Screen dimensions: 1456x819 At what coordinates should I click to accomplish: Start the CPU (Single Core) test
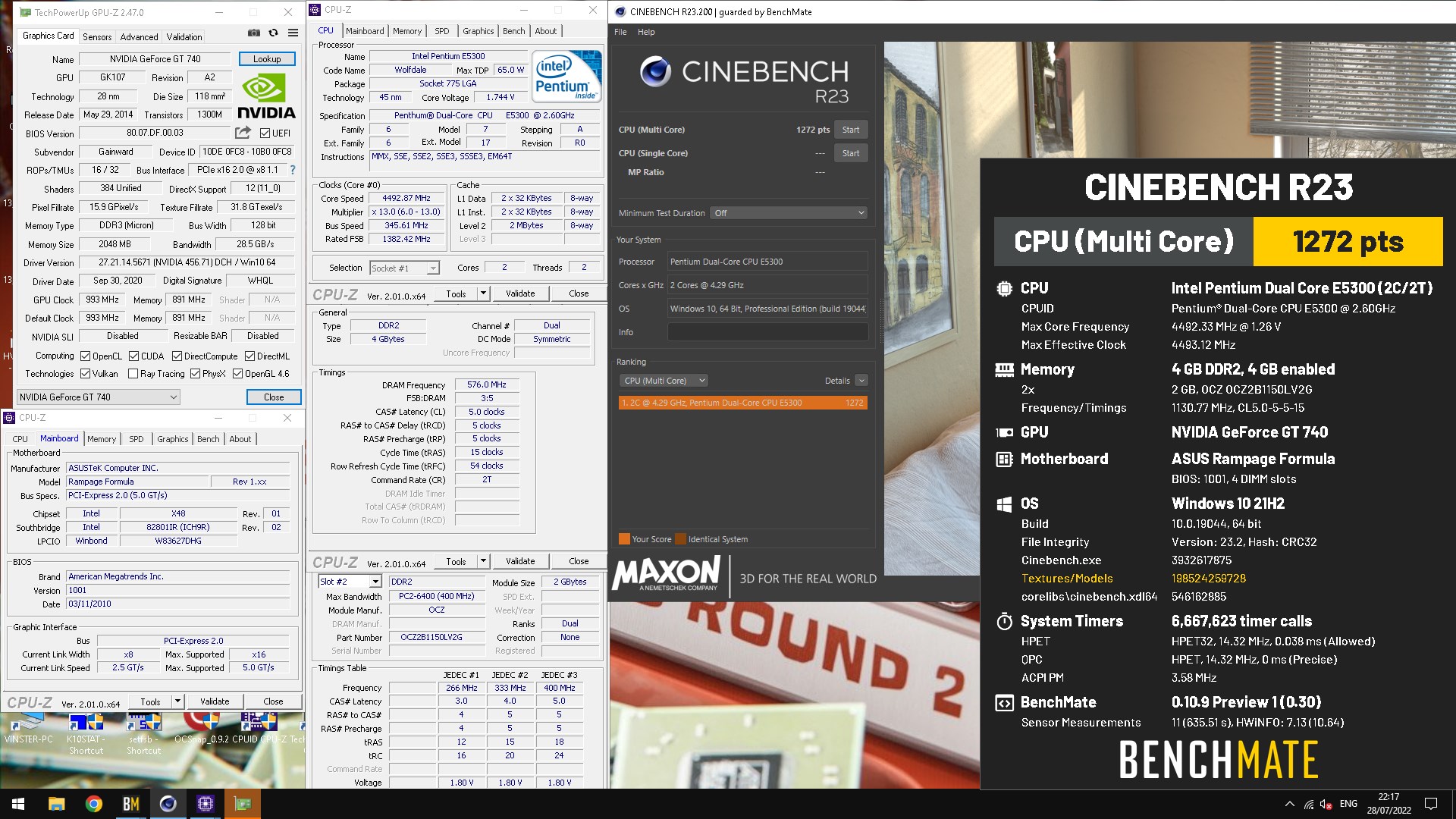(851, 153)
